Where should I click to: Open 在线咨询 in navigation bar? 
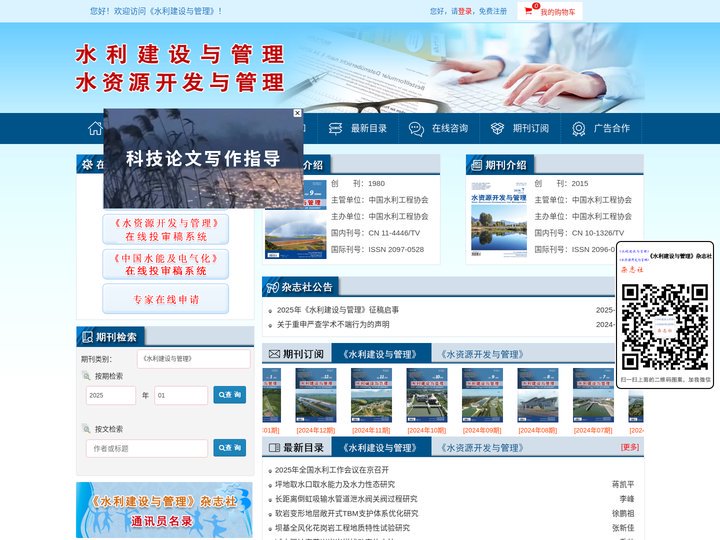(450, 129)
